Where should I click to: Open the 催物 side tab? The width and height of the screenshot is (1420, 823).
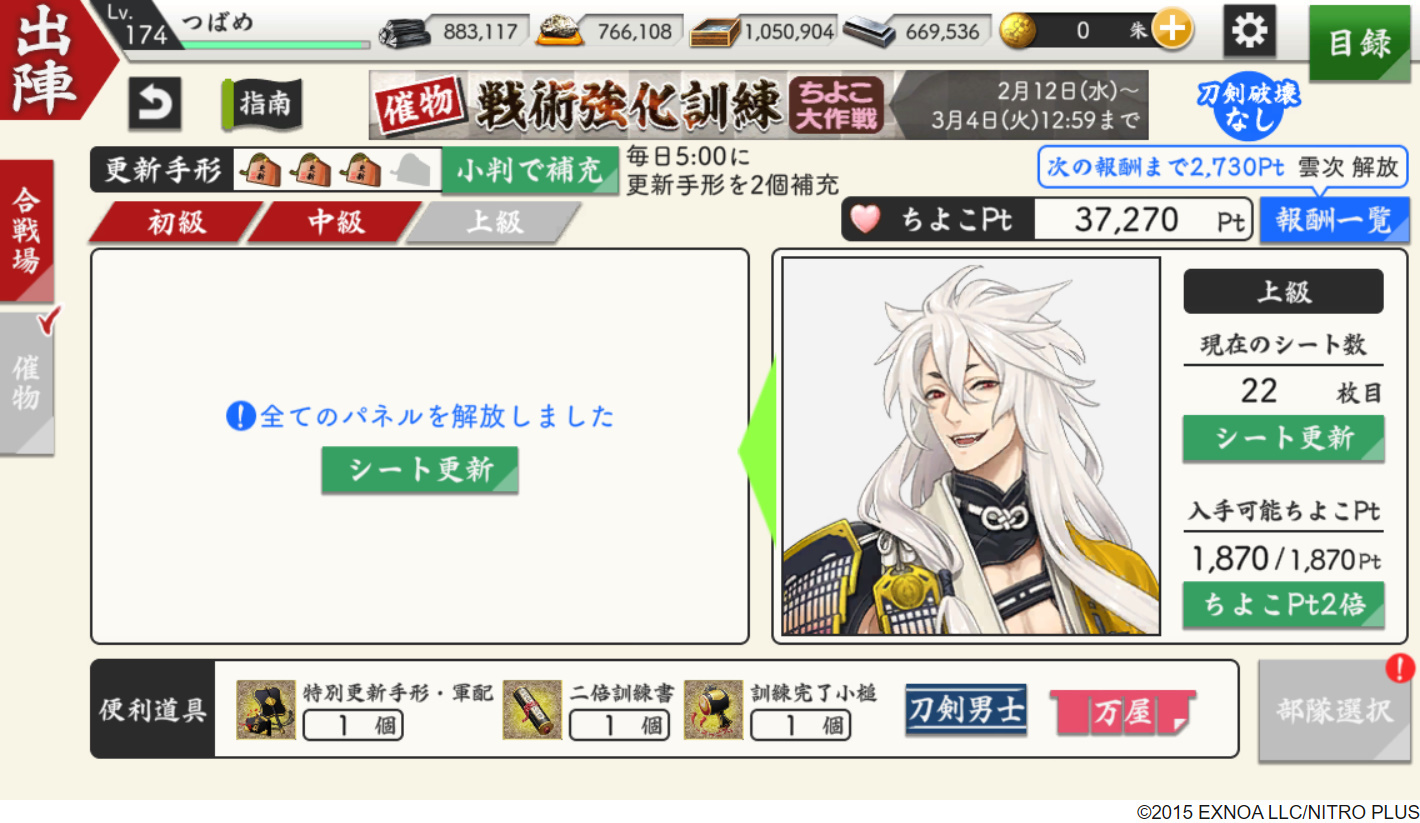point(27,384)
